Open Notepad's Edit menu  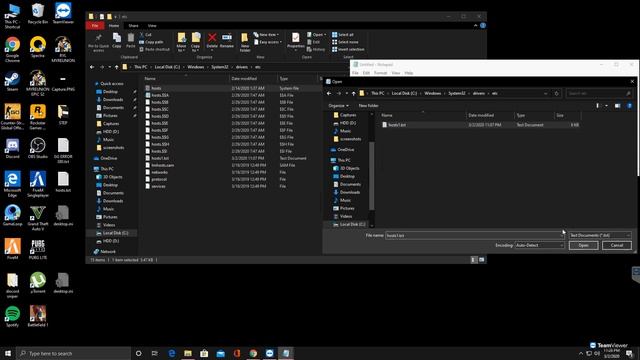tap(366, 73)
